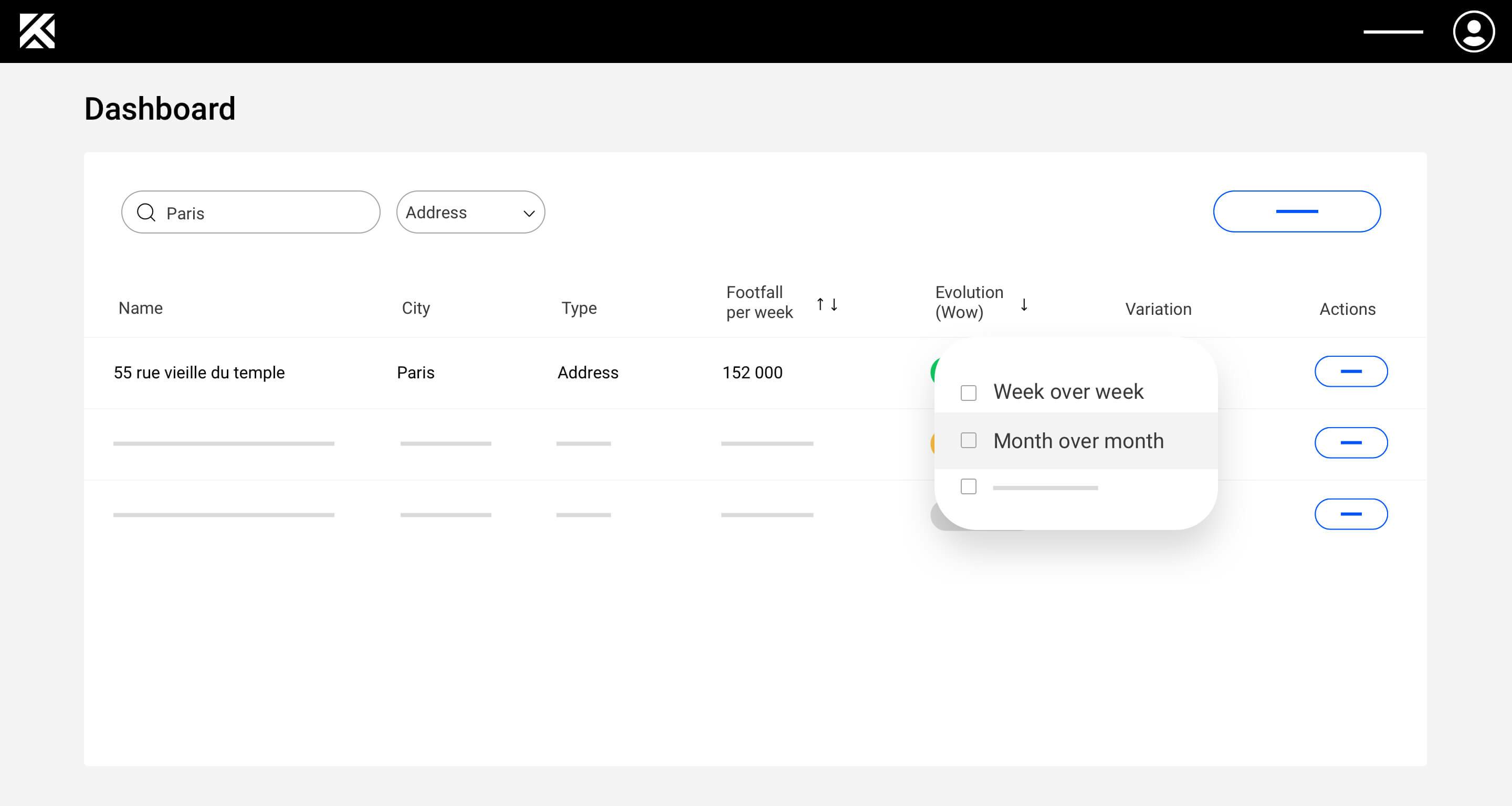This screenshot has height=806, width=1512.
Task: Click the Address dropdown chevron
Action: [x=529, y=214]
